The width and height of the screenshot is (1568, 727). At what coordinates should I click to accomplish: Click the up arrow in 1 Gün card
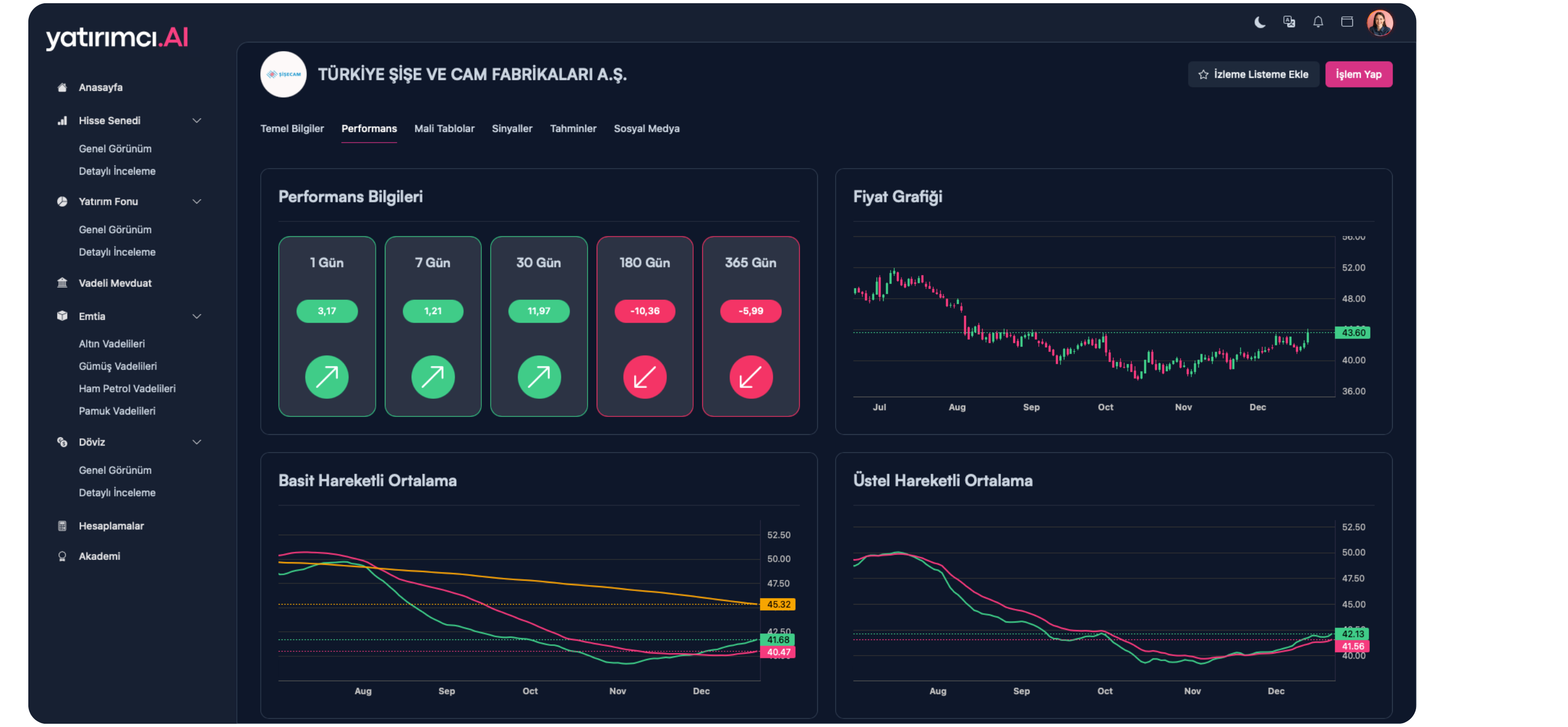(327, 377)
